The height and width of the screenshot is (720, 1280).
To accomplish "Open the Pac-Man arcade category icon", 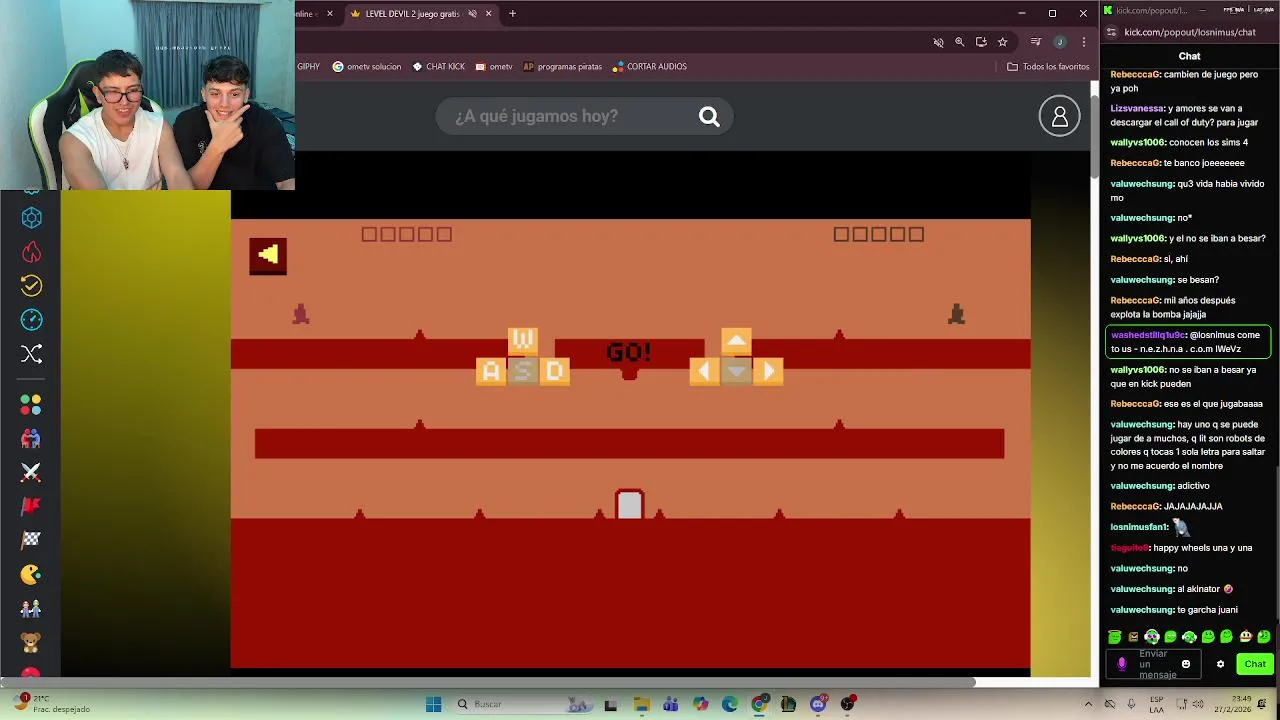I will pos(31,574).
